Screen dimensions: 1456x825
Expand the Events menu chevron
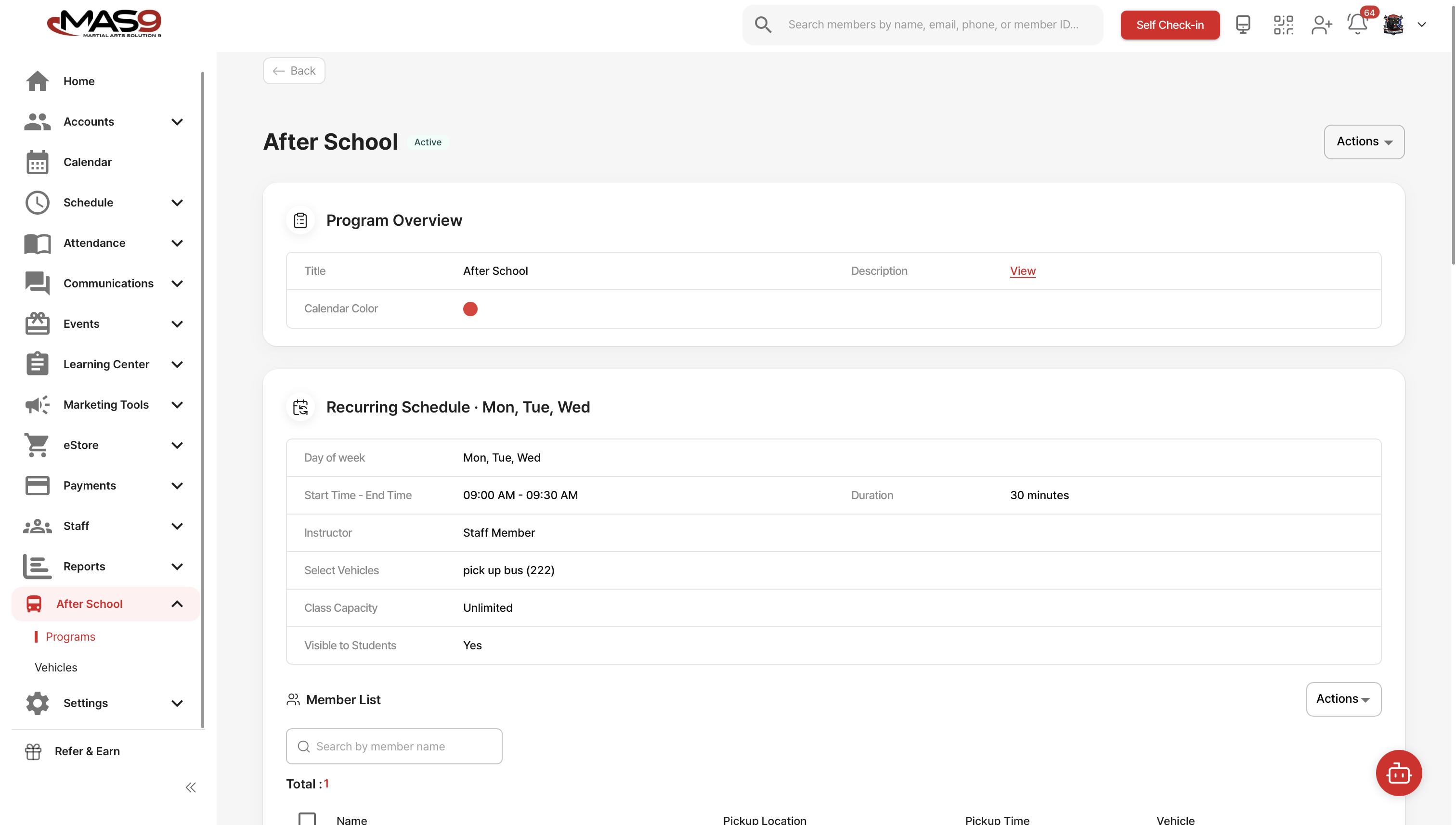click(177, 324)
